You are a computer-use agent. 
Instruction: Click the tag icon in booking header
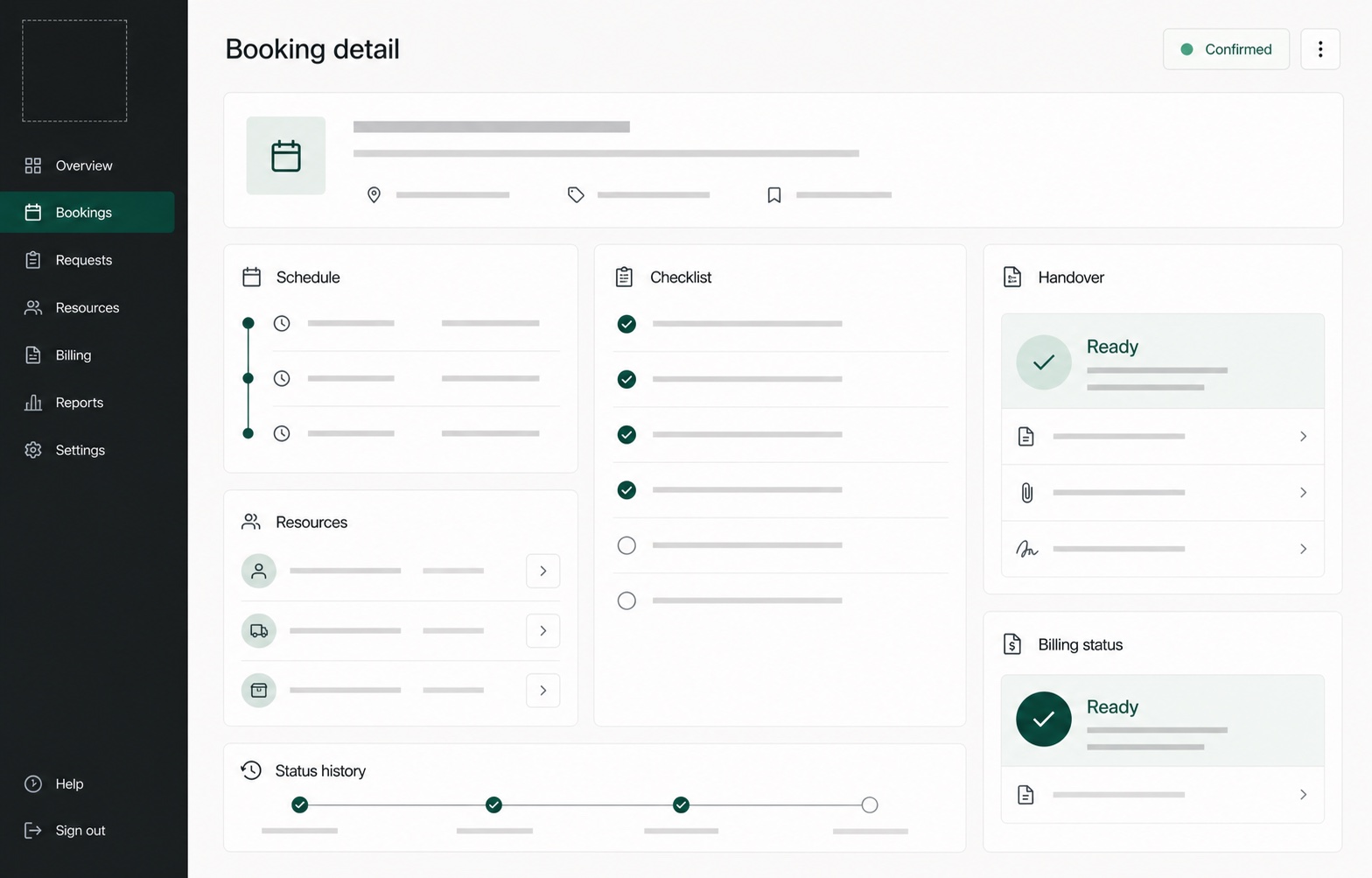pyautogui.click(x=576, y=194)
